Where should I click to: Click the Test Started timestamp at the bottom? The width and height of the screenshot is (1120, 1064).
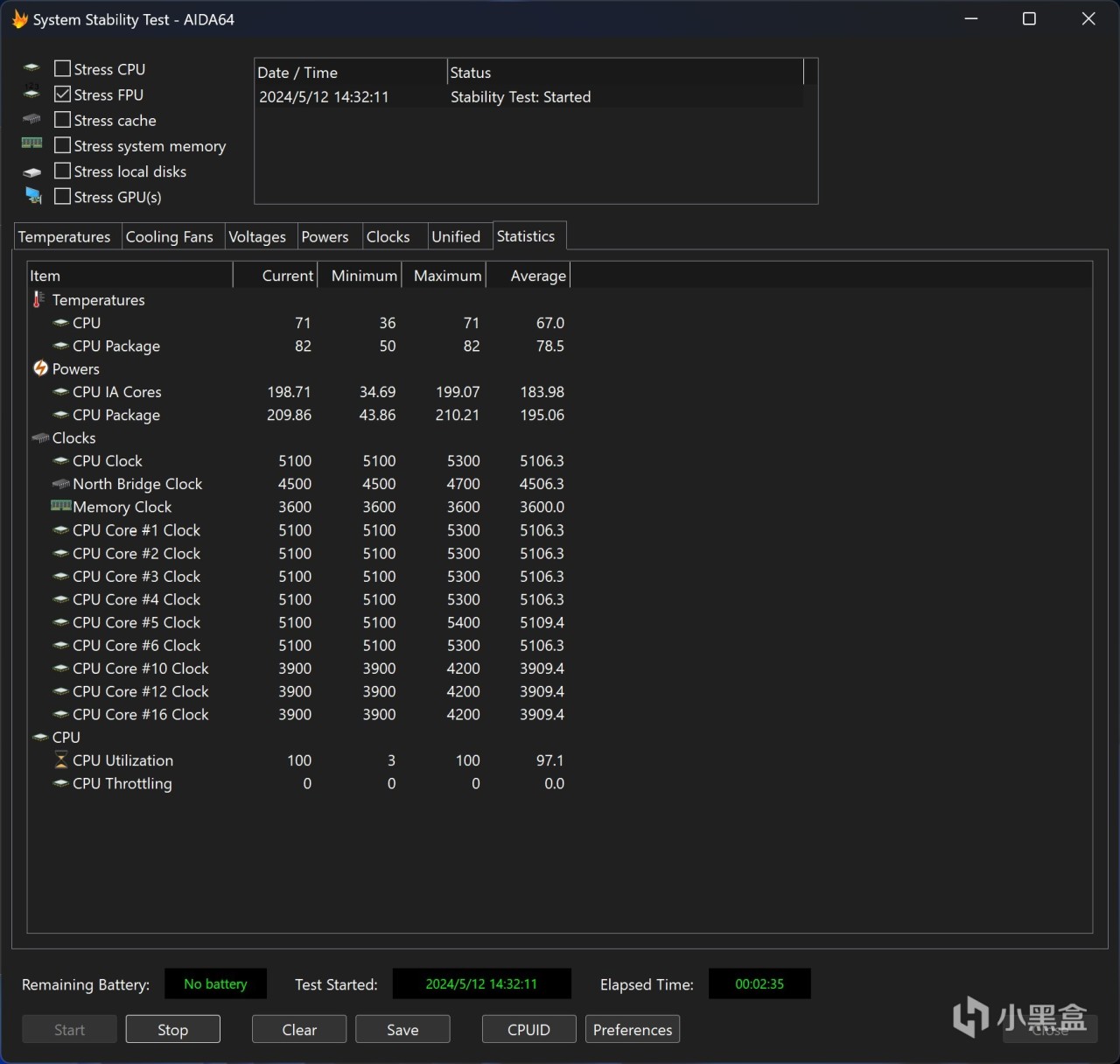(481, 983)
